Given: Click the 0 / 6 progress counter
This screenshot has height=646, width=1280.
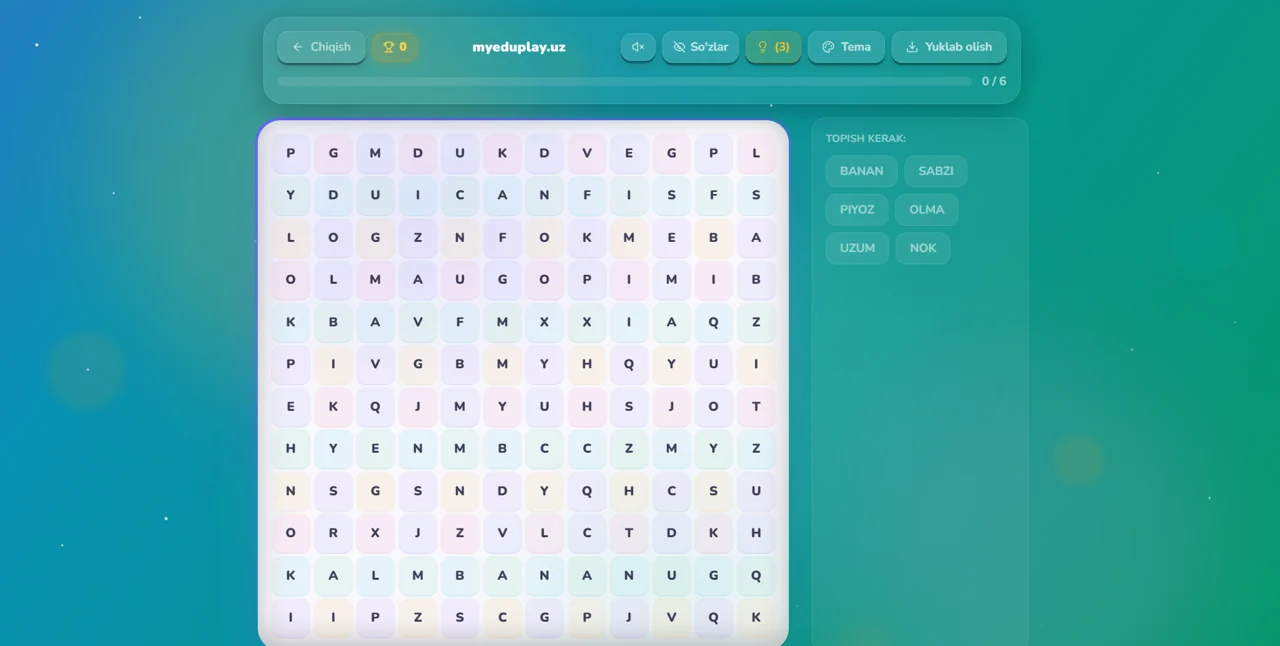Looking at the screenshot, I should coord(994,81).
